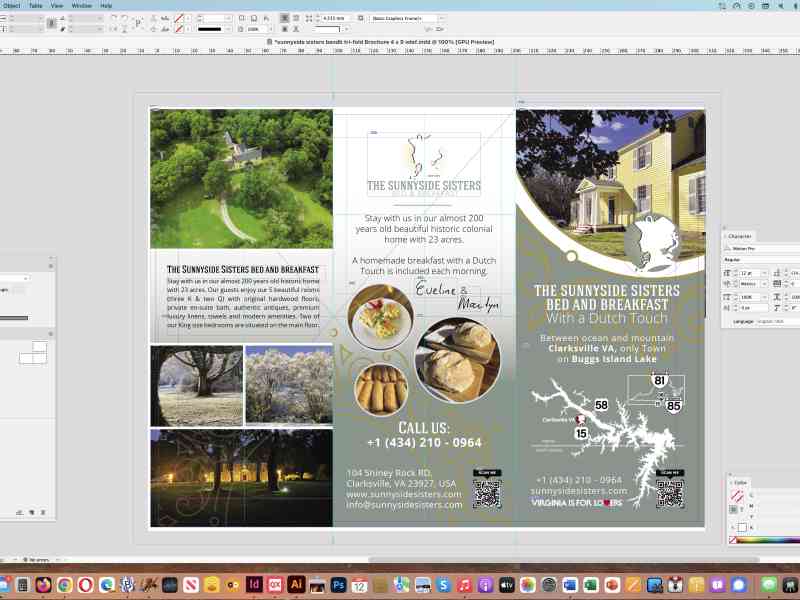Open the Regular font style dropdown
The width and height of the screenshot is (800, 600).
[762, 260]
